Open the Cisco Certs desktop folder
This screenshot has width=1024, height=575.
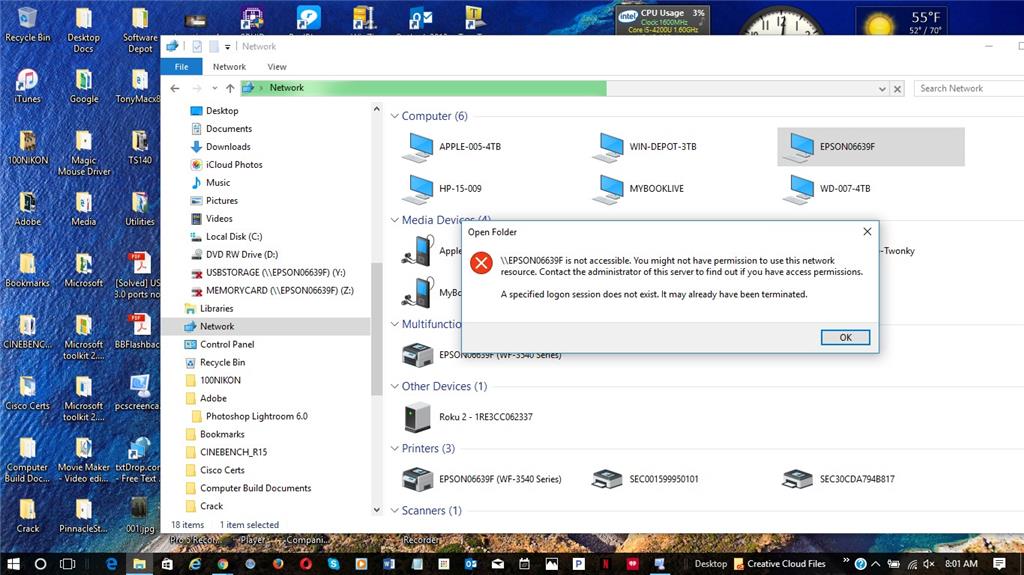point(27,393)
